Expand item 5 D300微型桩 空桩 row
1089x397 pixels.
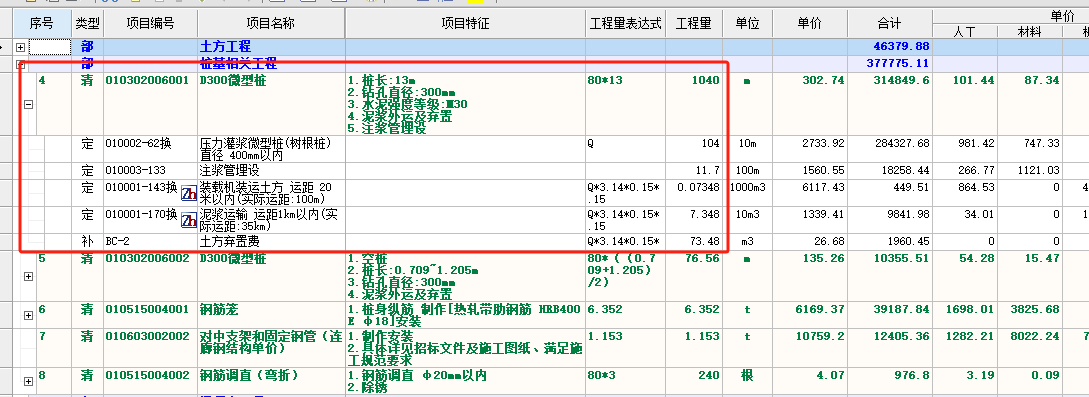[x=28, y=276]
